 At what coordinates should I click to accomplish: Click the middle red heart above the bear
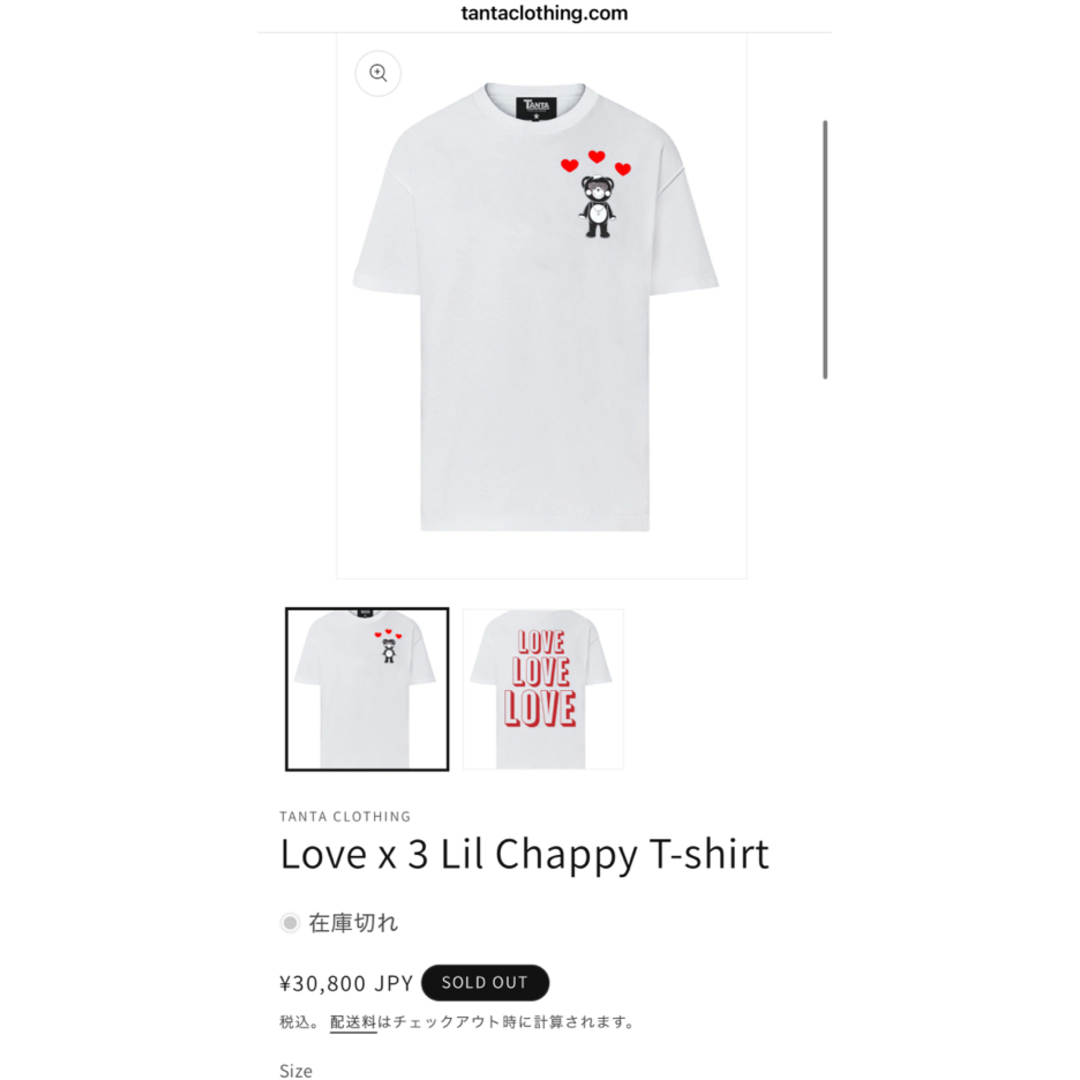point(596,156)
